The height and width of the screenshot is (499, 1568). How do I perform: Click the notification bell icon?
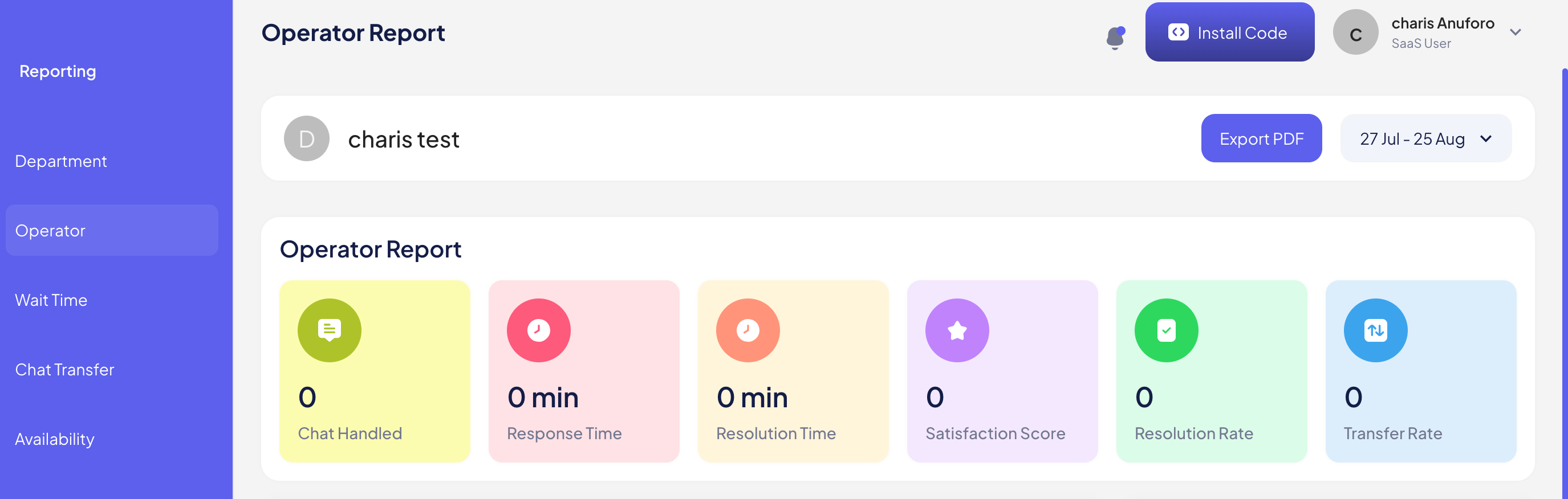(x=1115, y=37)
